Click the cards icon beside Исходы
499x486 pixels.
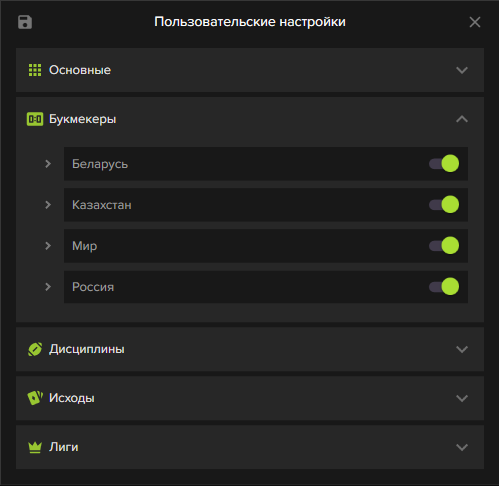pos(35,398)
